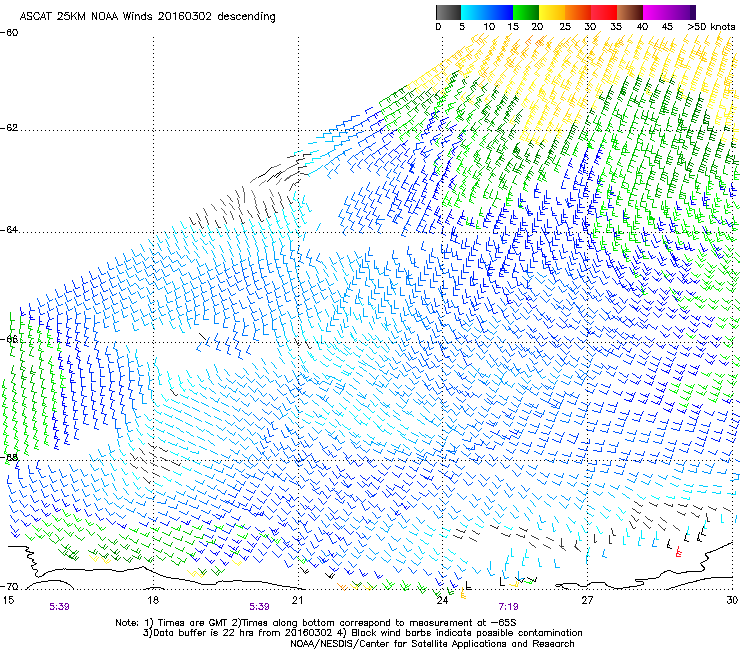Click the '35' knots legend number

pos(616,27)
